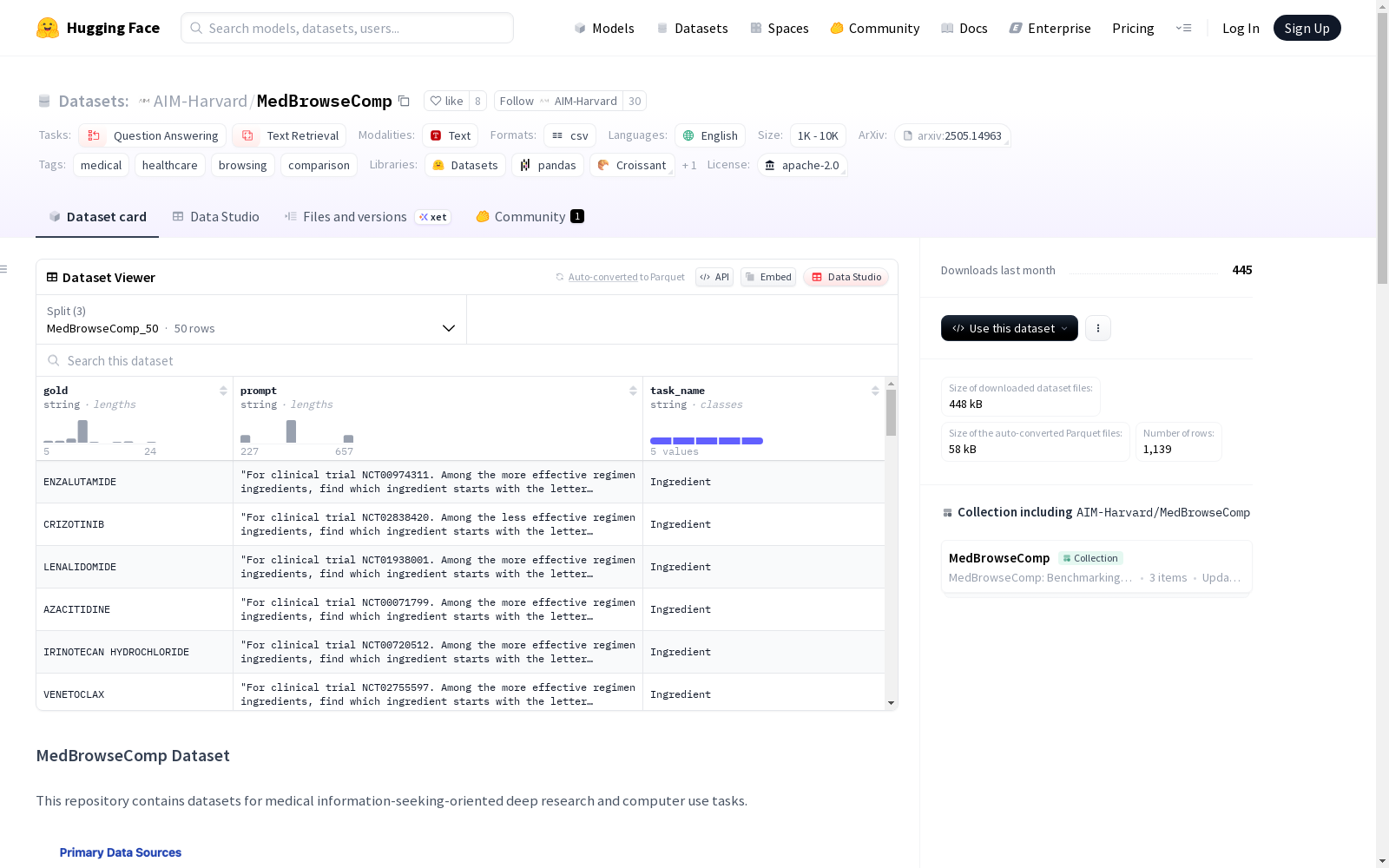Click the dataset viewer vertical scrollbar thumb
This screenshot has width=1389, height=868.
(891, 412)
